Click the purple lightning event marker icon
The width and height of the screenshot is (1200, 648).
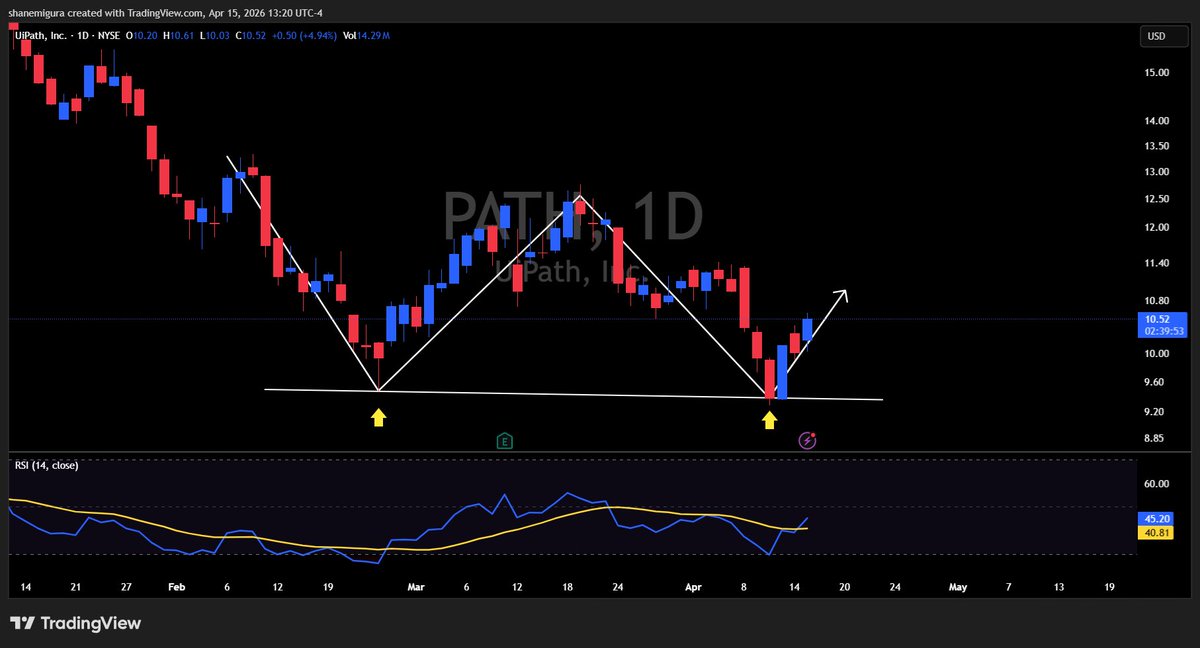tap(807, 440)
